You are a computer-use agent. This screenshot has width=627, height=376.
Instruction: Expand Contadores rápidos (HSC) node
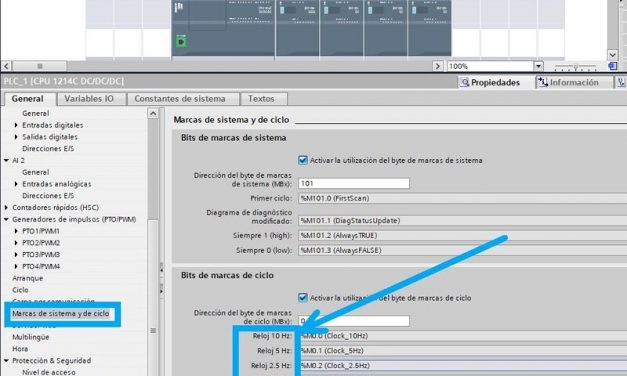pyautogui.click(x=6, y=208)
